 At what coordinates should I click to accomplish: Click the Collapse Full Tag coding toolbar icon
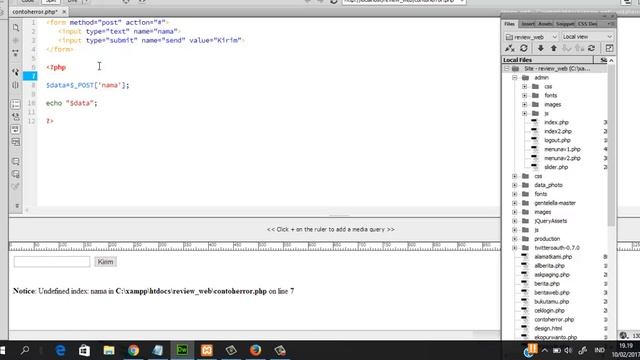coord(16,40)
